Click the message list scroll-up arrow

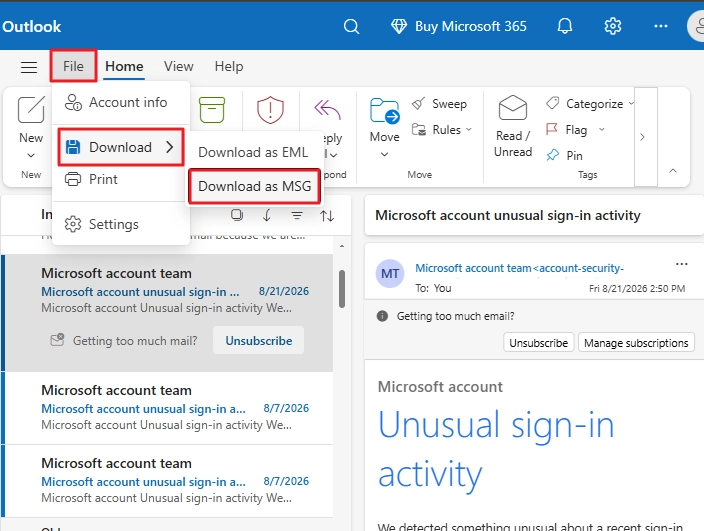click(x=342, y=246)
